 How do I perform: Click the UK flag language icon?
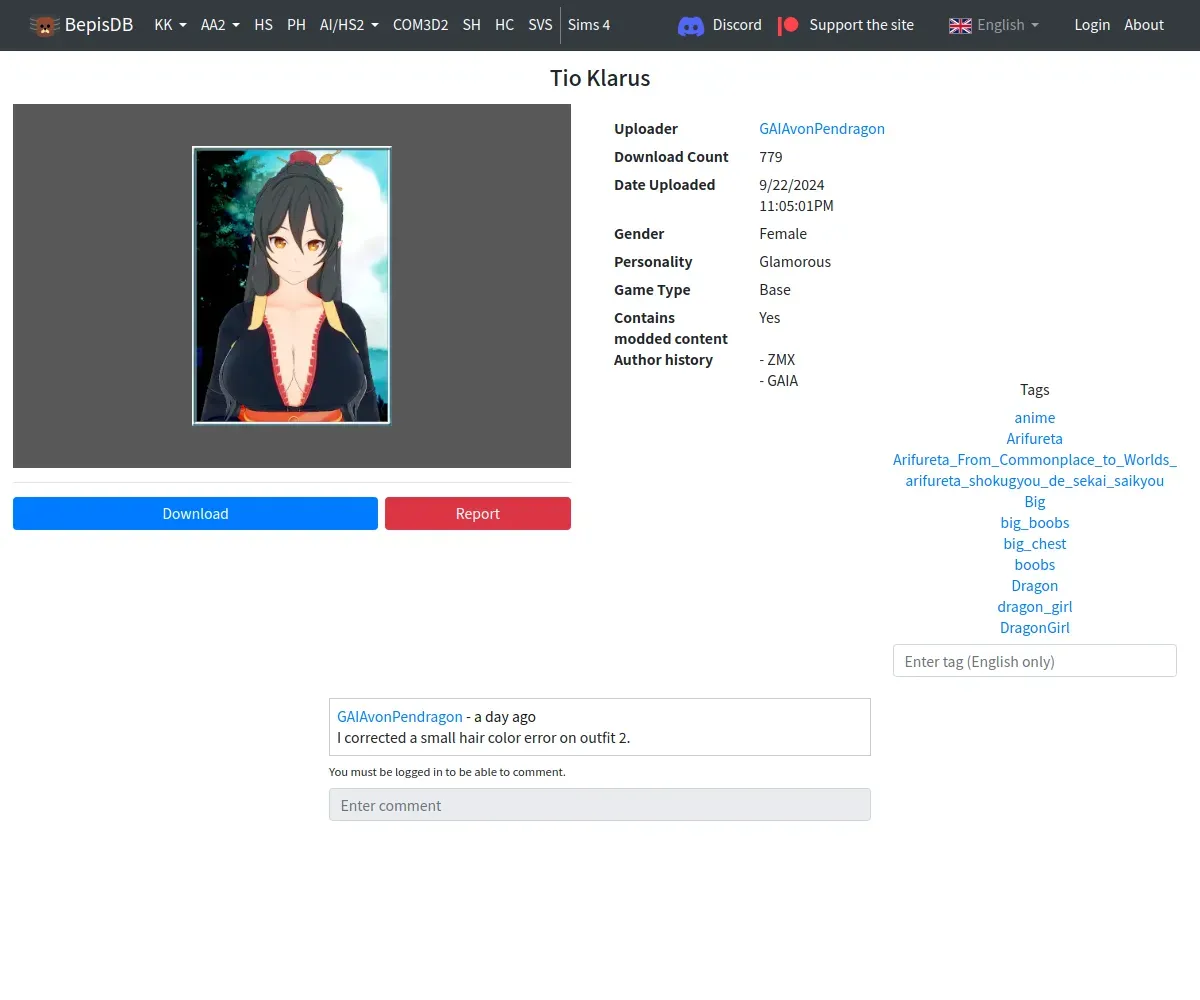pos(960,25)
